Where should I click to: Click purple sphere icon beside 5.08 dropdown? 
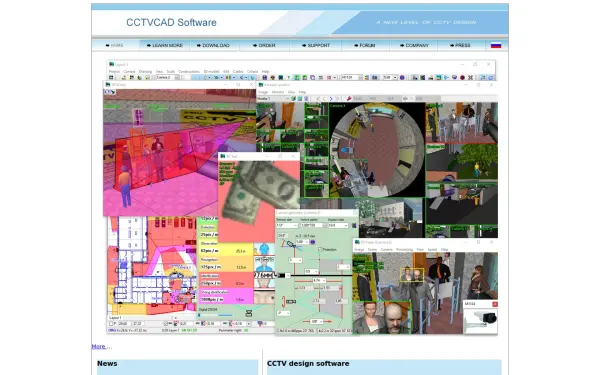(x=402, y=77)
